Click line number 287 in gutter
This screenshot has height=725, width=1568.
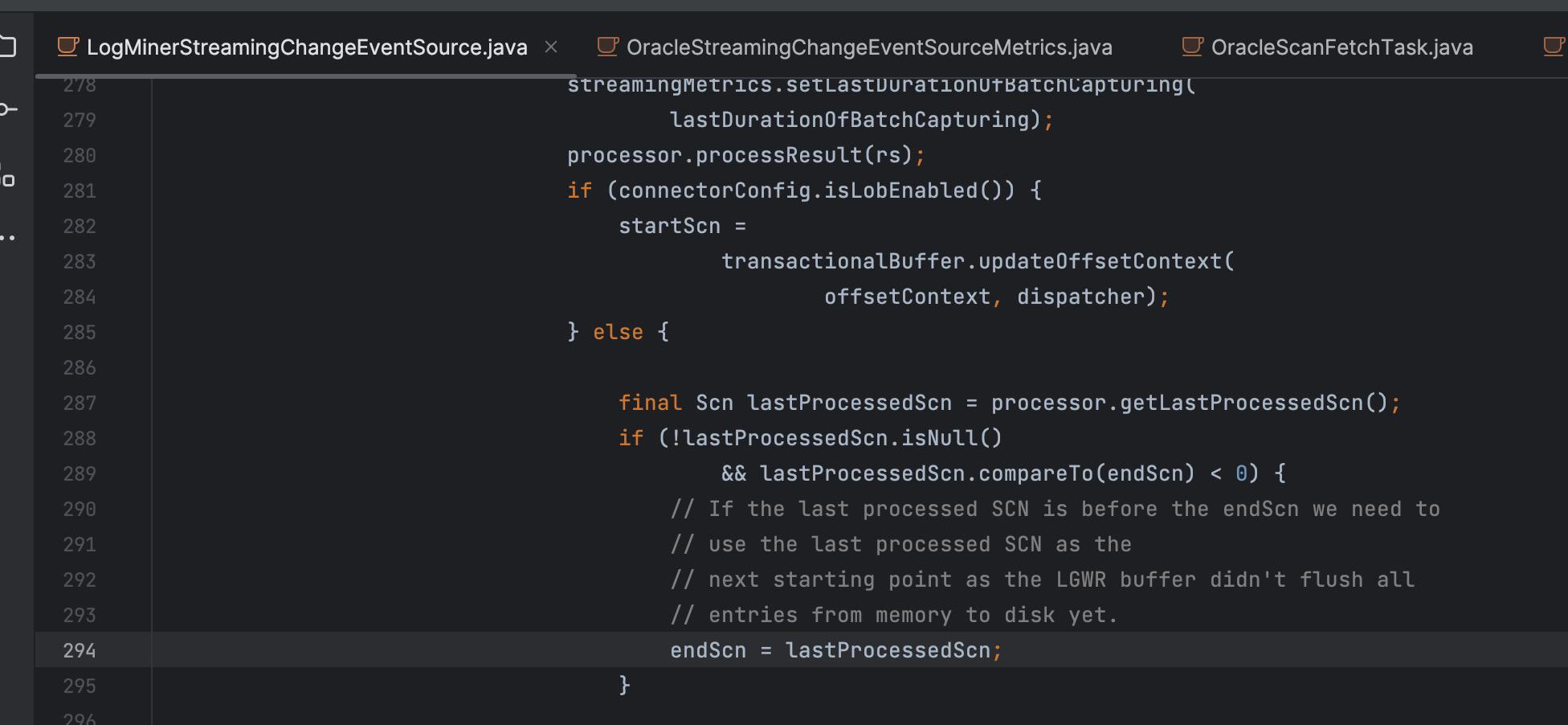pos(80,403)
